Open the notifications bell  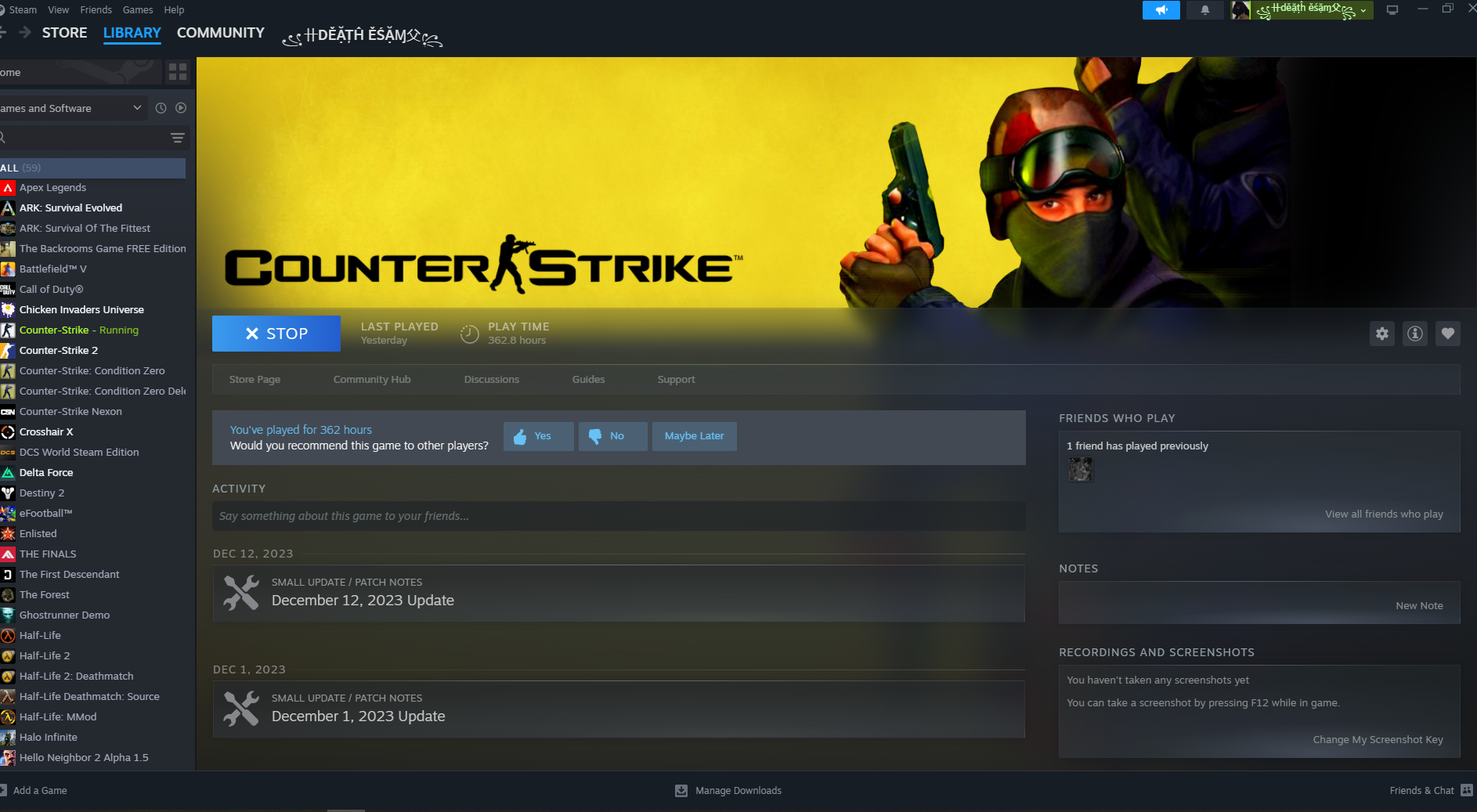(1204, 10)
